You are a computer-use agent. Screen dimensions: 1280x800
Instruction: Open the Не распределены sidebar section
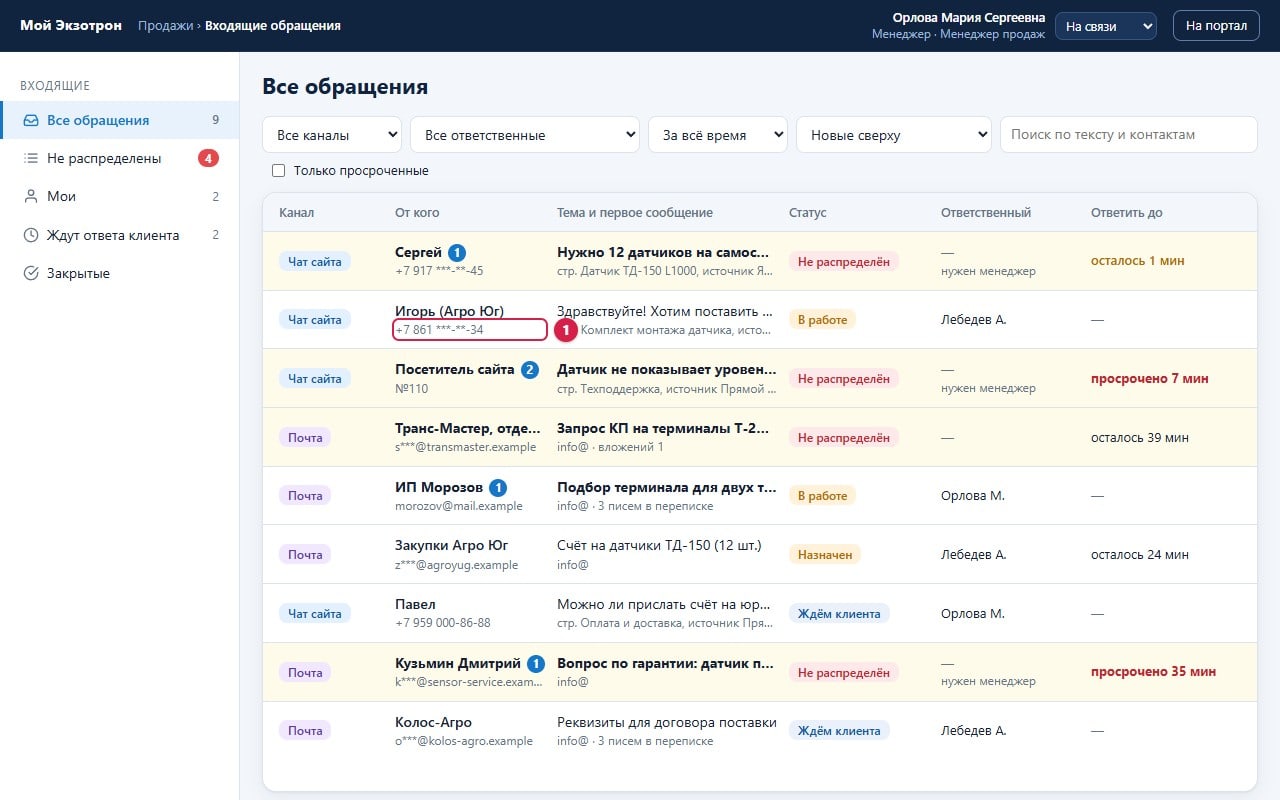coord(119,158)
